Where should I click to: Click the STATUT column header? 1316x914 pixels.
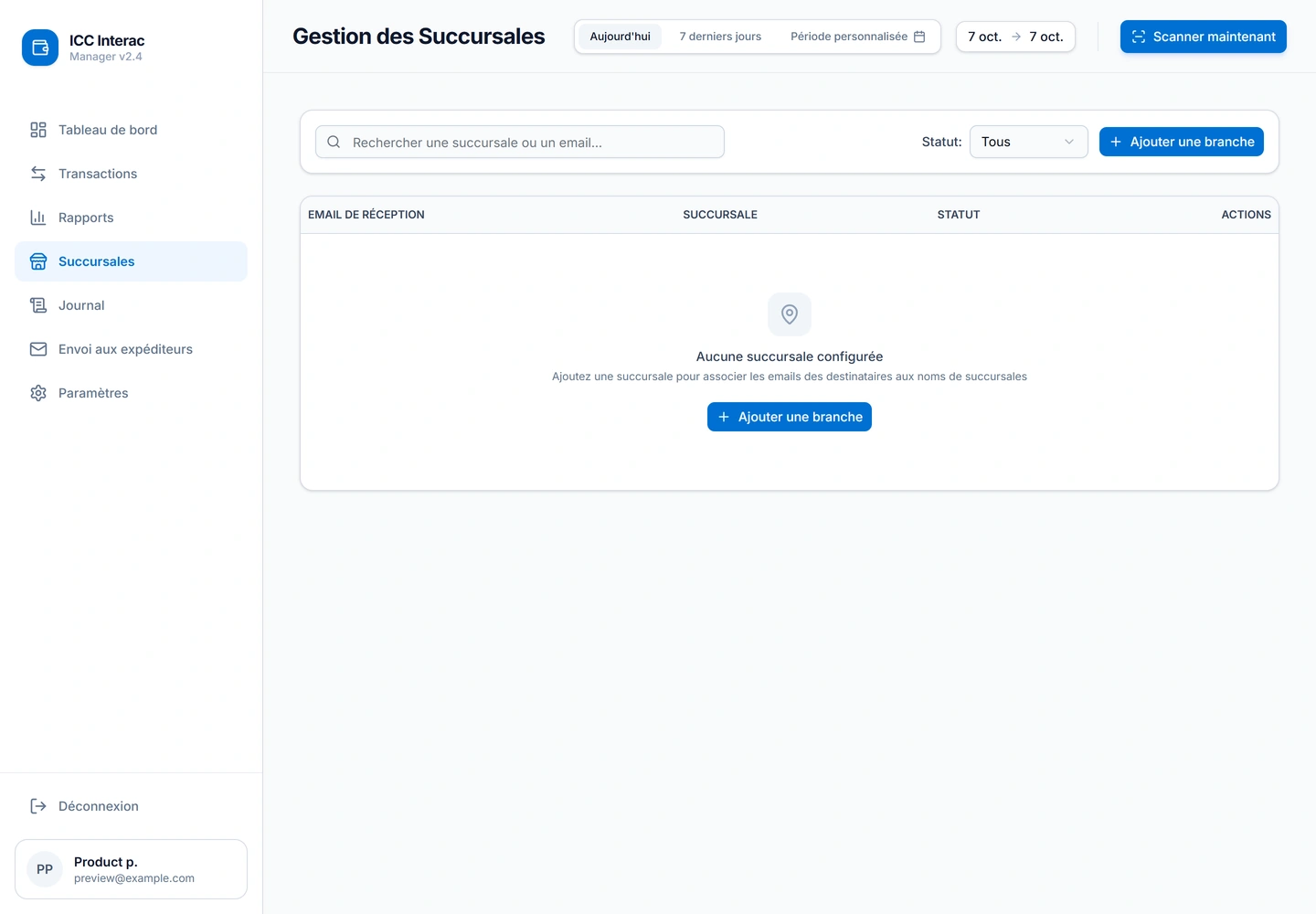(959, 215)
